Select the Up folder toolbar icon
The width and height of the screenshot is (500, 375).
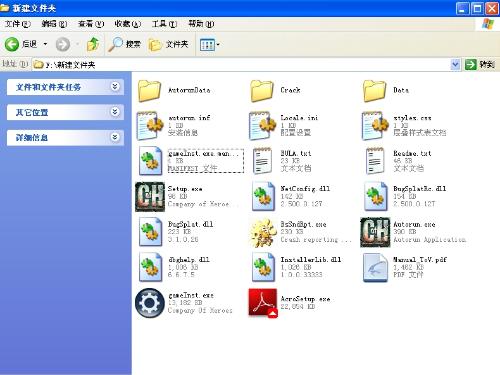click(93, 44)
